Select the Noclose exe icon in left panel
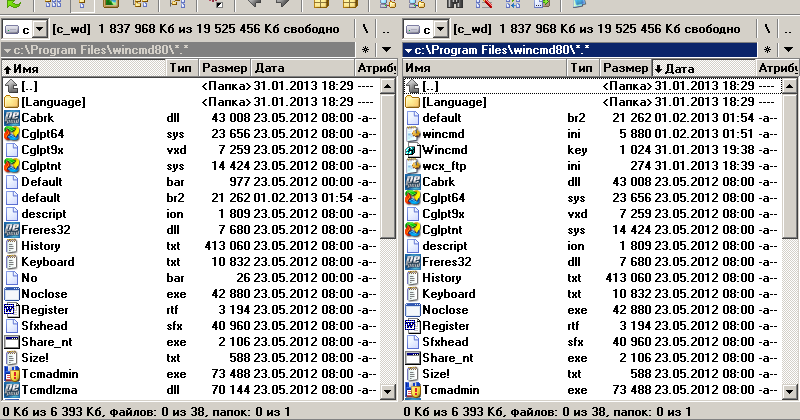800x420 pixels. (12, 294)
